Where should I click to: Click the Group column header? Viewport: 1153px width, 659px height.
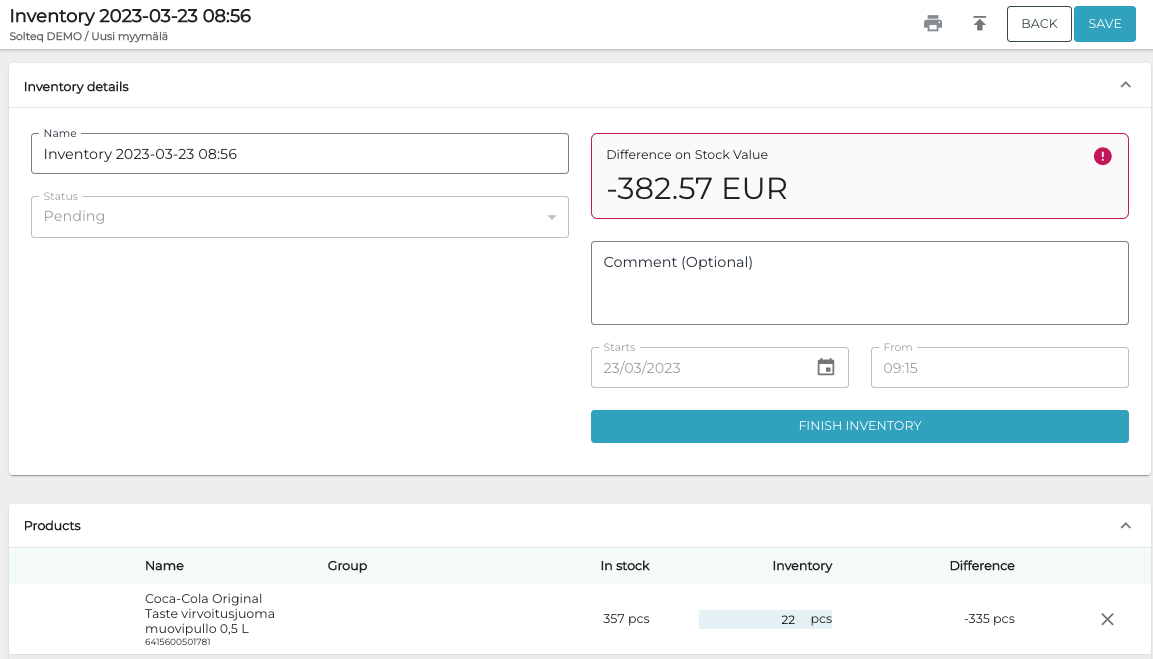point(347,566)
